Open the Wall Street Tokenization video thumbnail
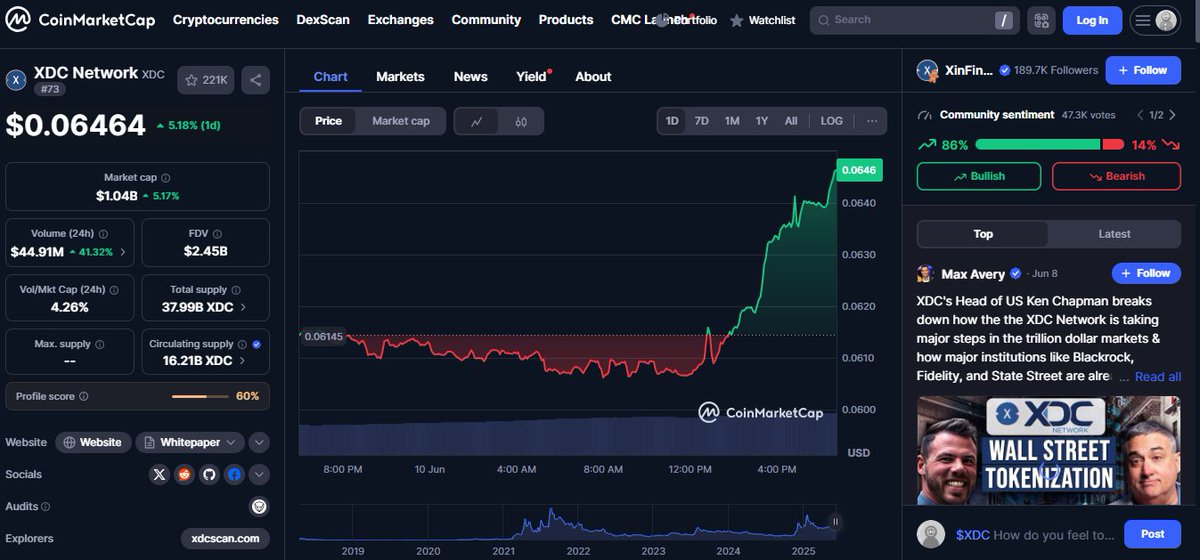1200x560 pixels. (x=1049, y=450)
